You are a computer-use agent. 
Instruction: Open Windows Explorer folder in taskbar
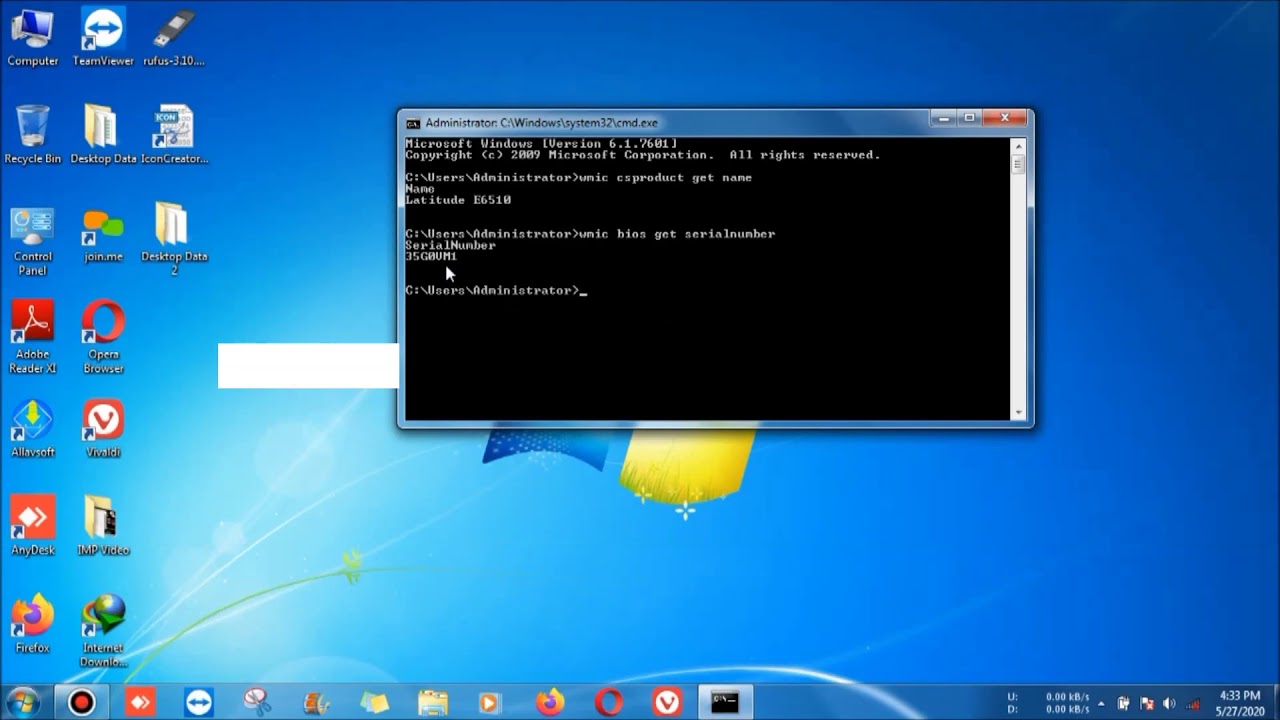tap(433, 702)
